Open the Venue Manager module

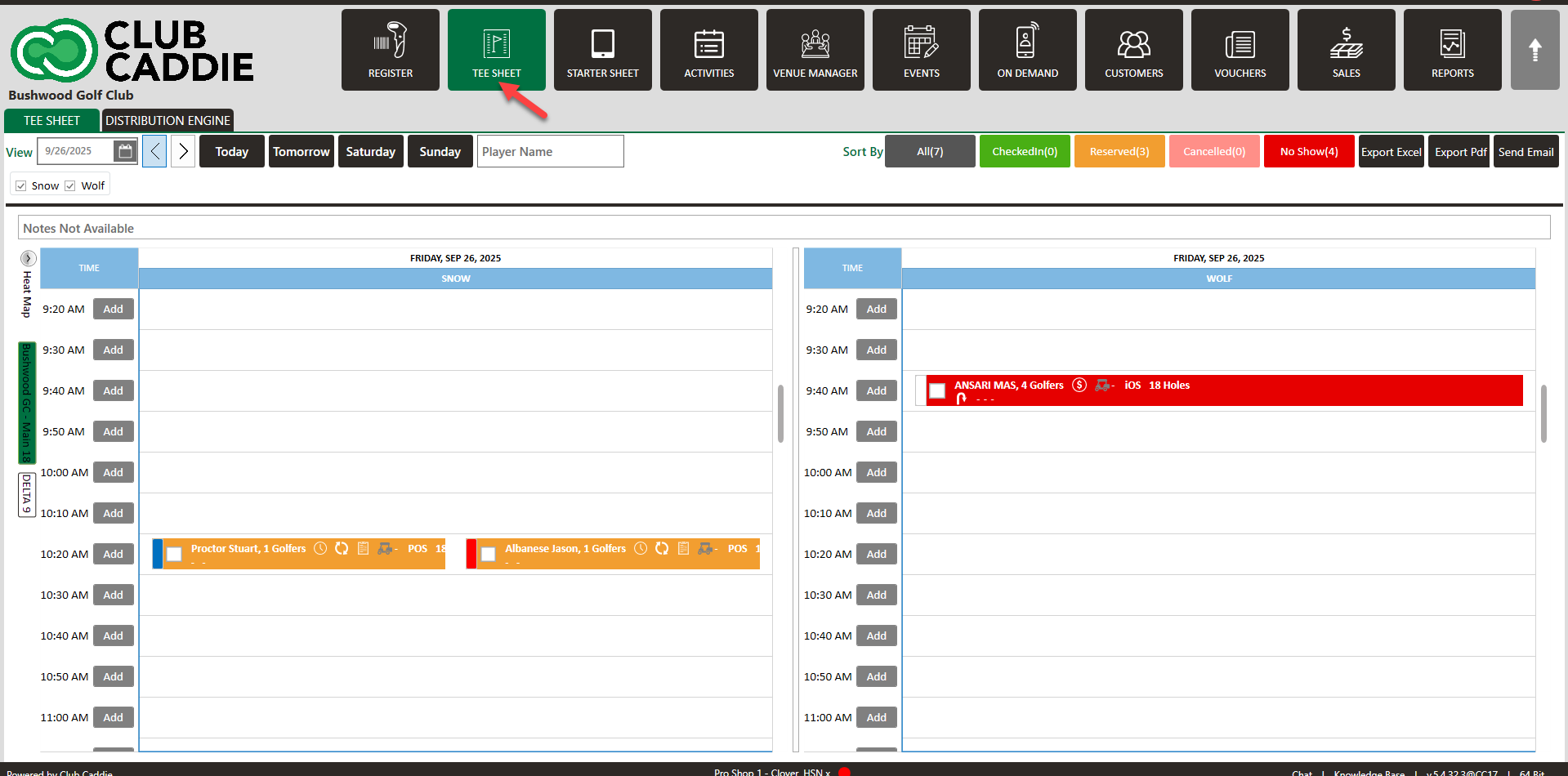[x=815, y=50]
